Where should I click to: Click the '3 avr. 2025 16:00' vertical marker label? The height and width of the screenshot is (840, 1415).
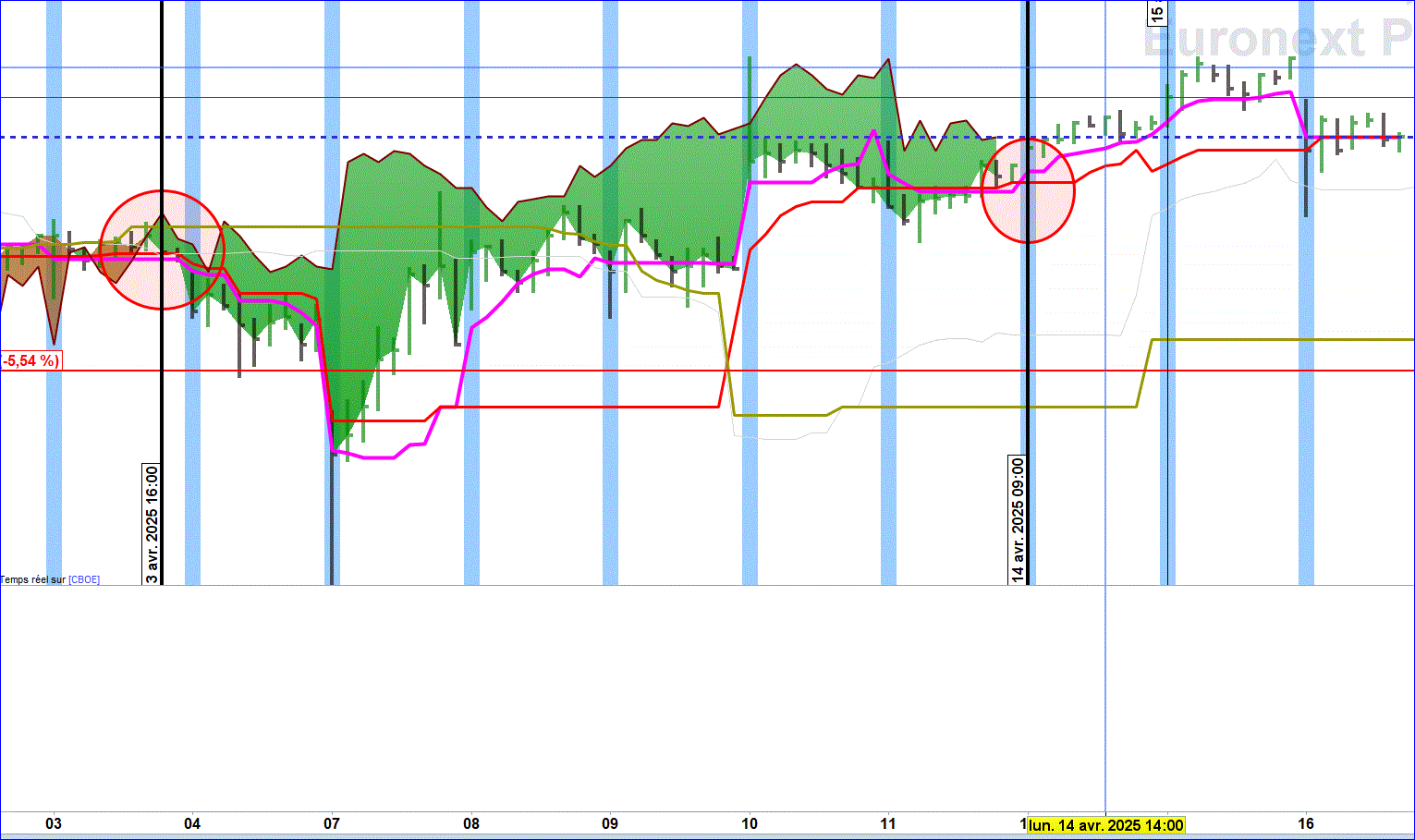click(x=152, y=524)
